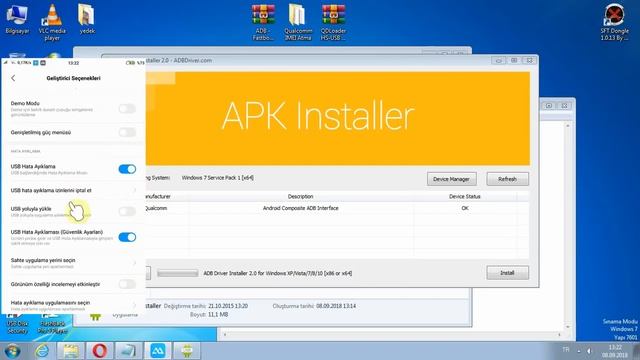
Task: Click Windows 7 Service Pack 1 [x64] text
Action: point(218,178)
